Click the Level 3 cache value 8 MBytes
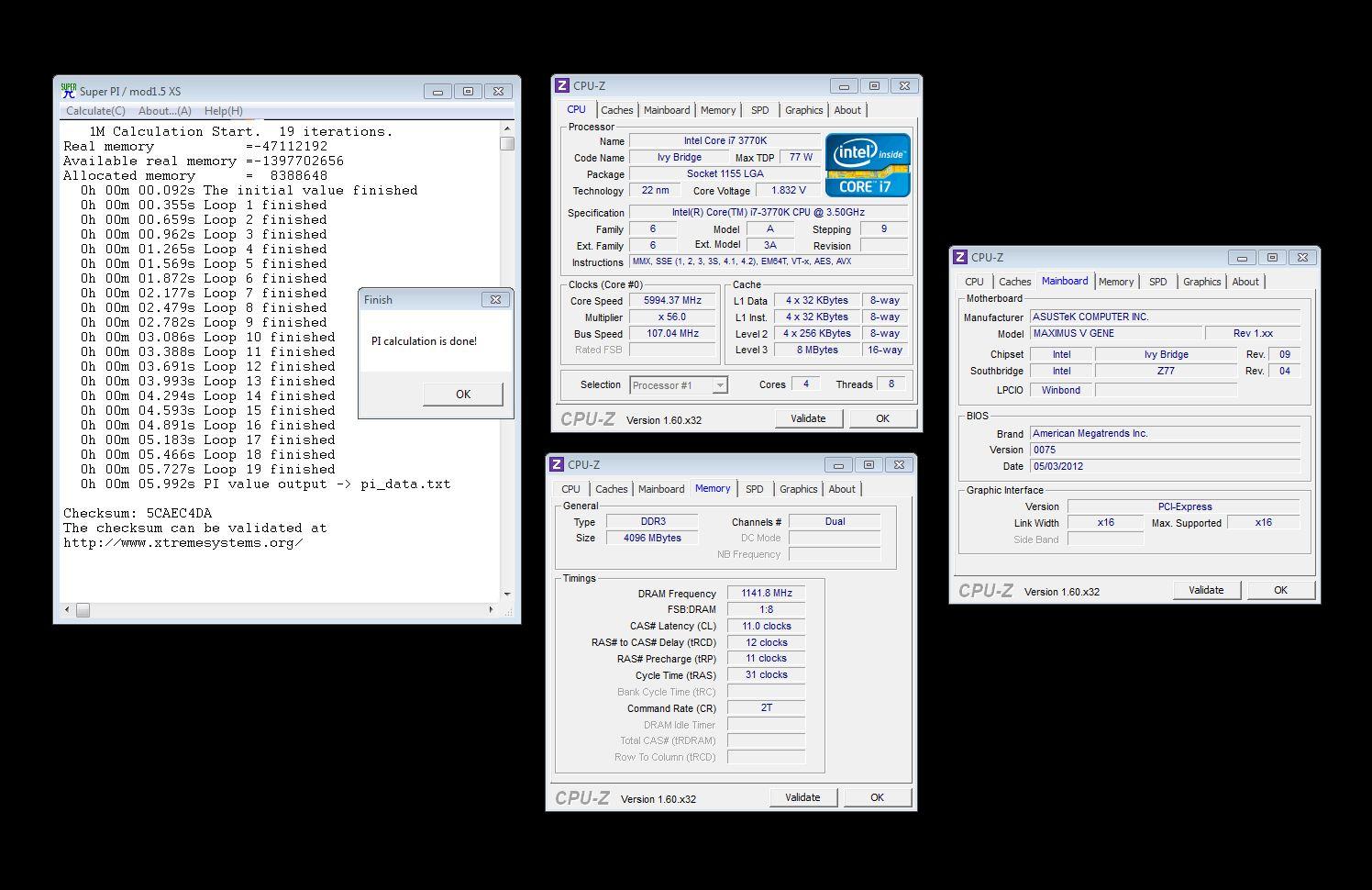 [x=815, y=350]
